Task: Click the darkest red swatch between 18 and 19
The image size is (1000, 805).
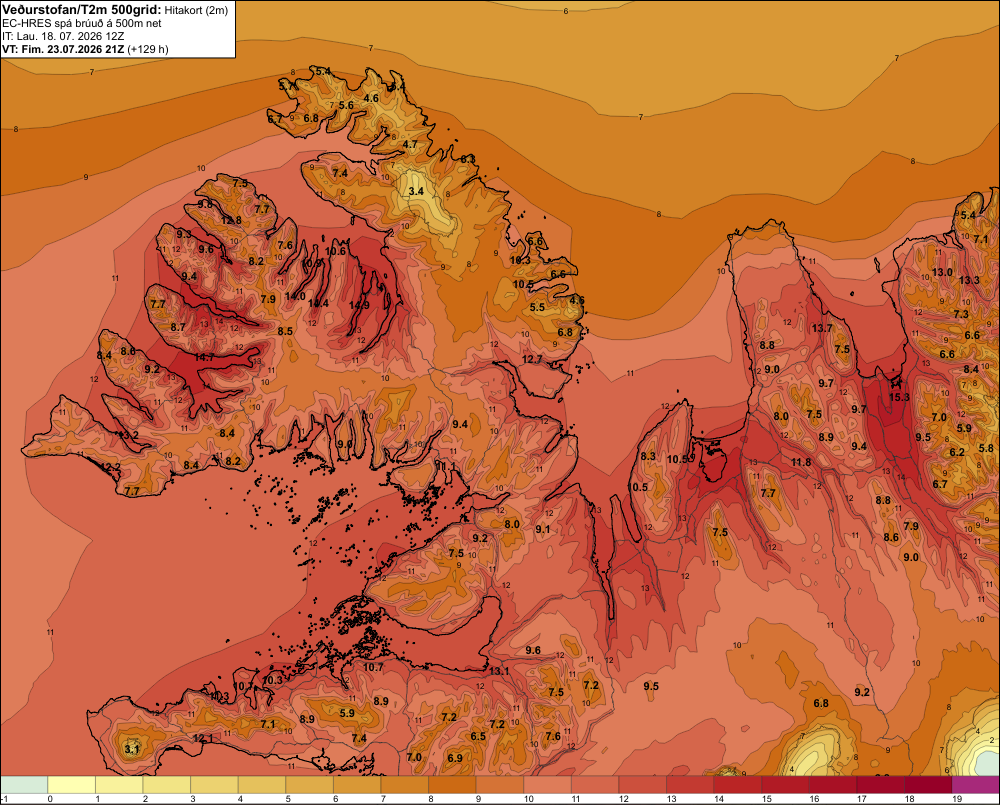Action: (928, 785)
